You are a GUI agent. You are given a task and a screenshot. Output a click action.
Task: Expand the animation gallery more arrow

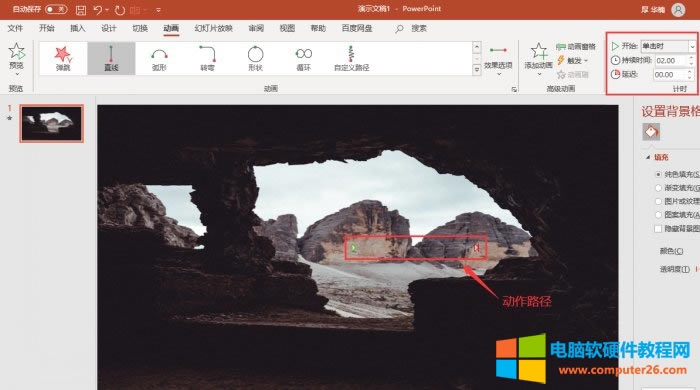[477, 70]
